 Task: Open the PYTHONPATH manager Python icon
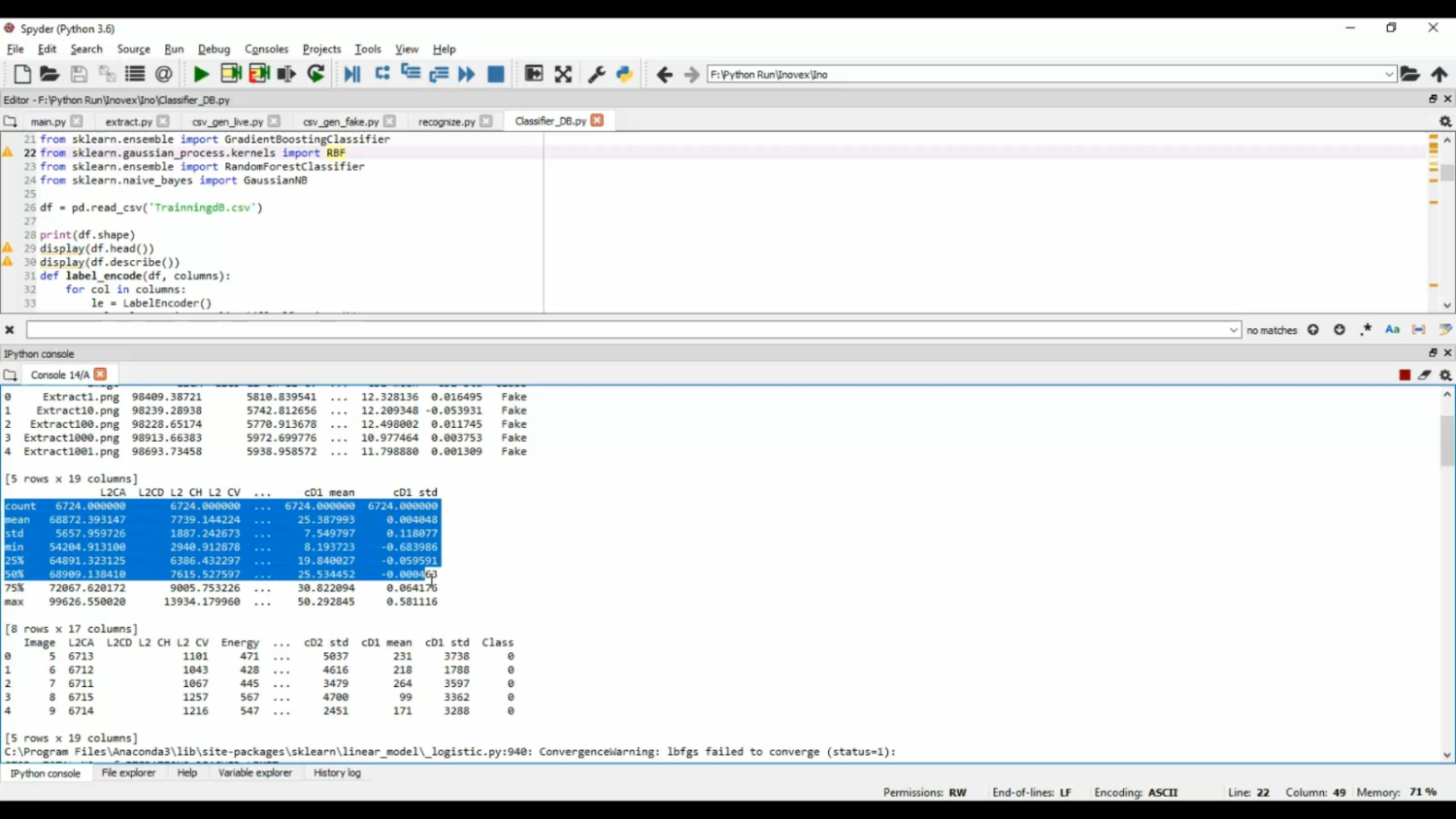click(624, 74)
